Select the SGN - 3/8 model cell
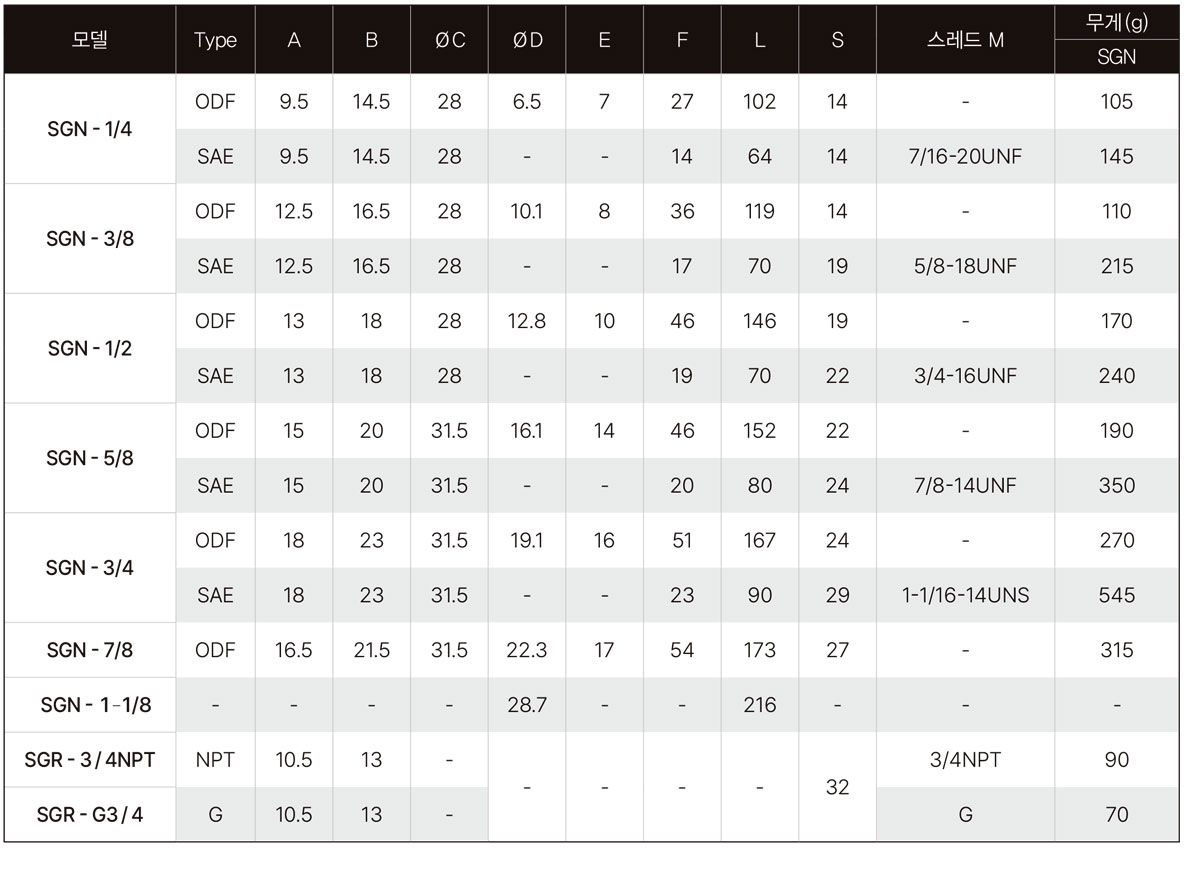 90,239
